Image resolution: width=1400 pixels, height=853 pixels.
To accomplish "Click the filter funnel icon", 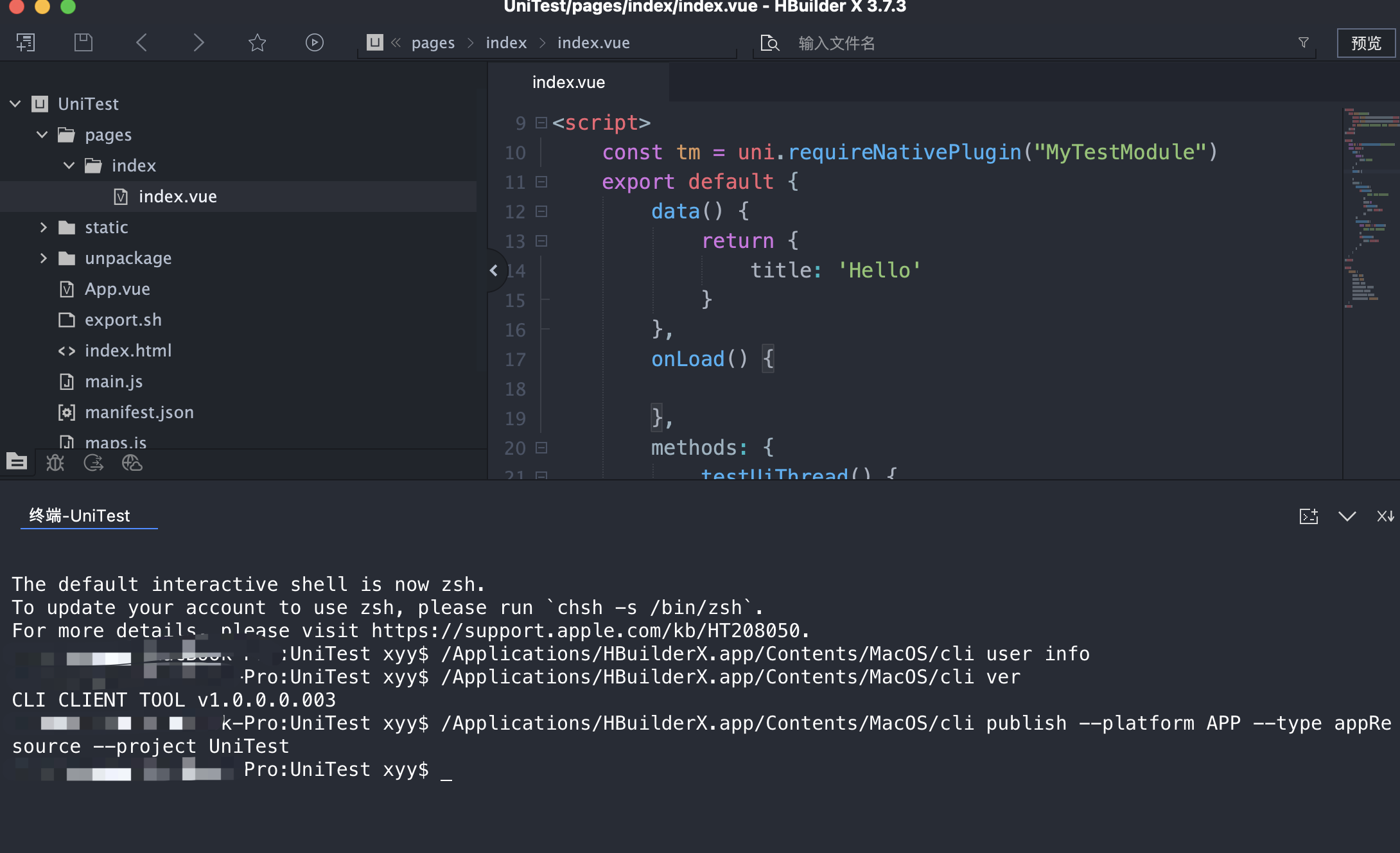I will pos(1304,42).
